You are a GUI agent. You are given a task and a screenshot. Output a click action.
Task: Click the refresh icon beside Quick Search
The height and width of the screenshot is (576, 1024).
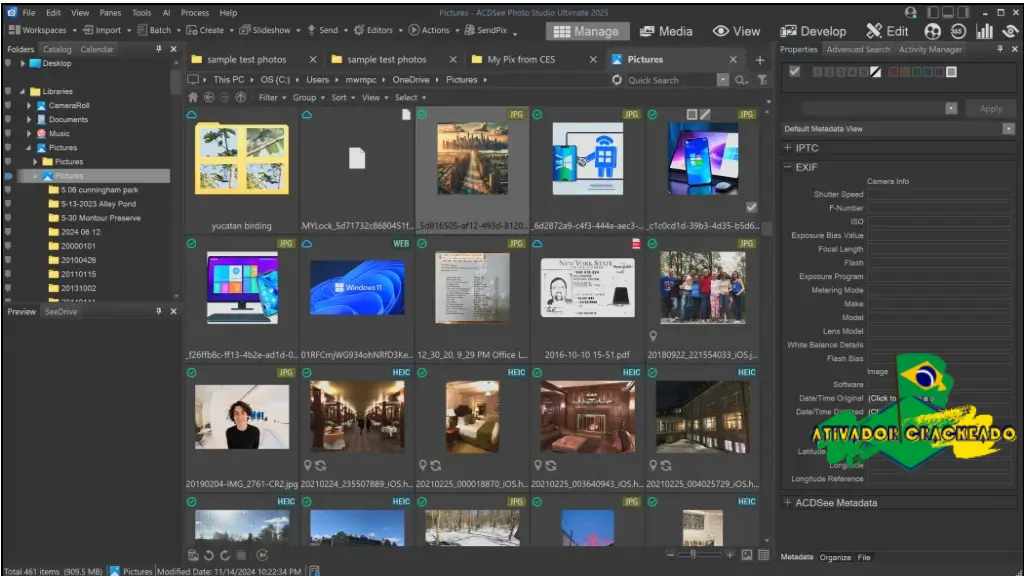tap(616, 80)
